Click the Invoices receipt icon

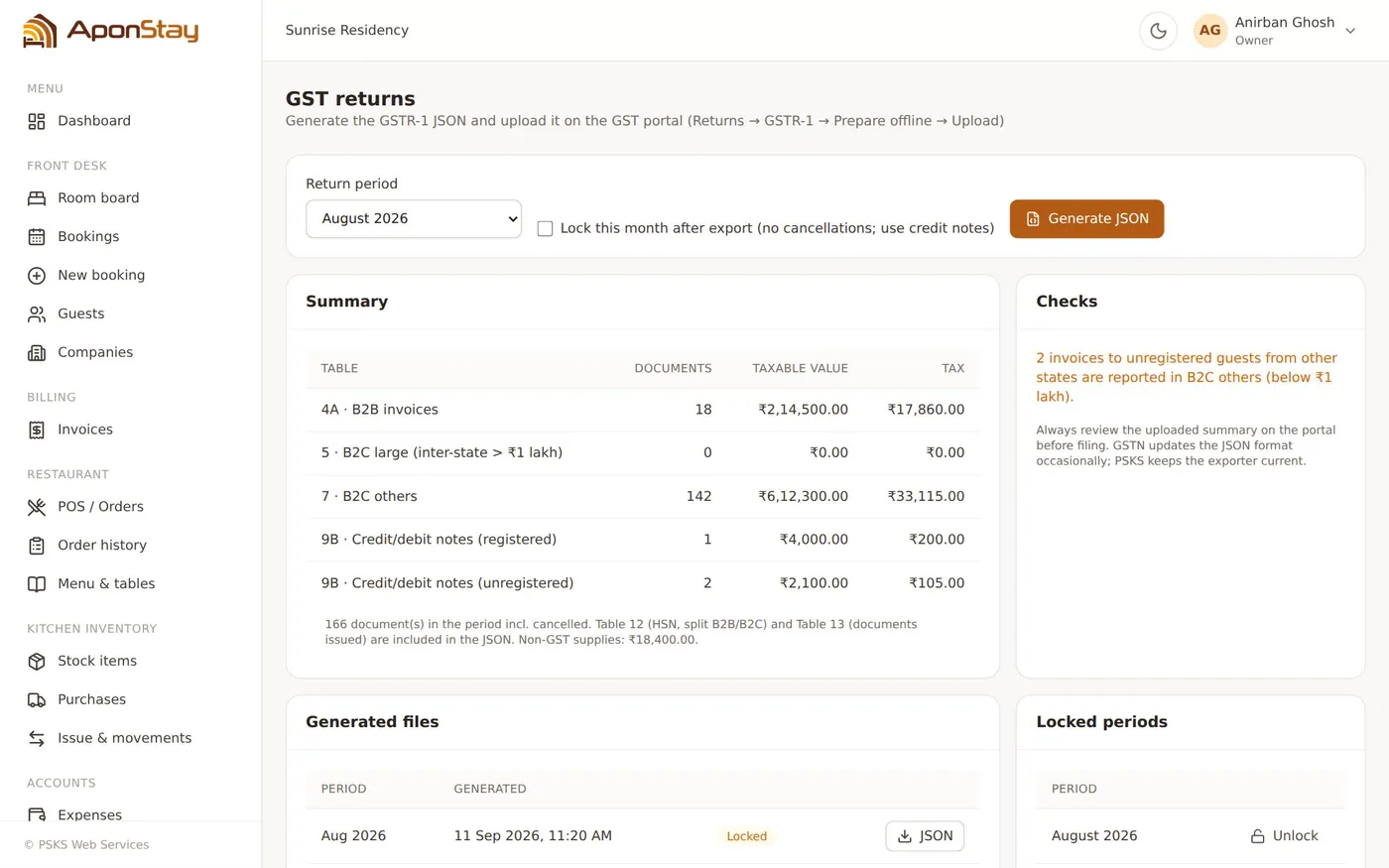pos(37,431)
